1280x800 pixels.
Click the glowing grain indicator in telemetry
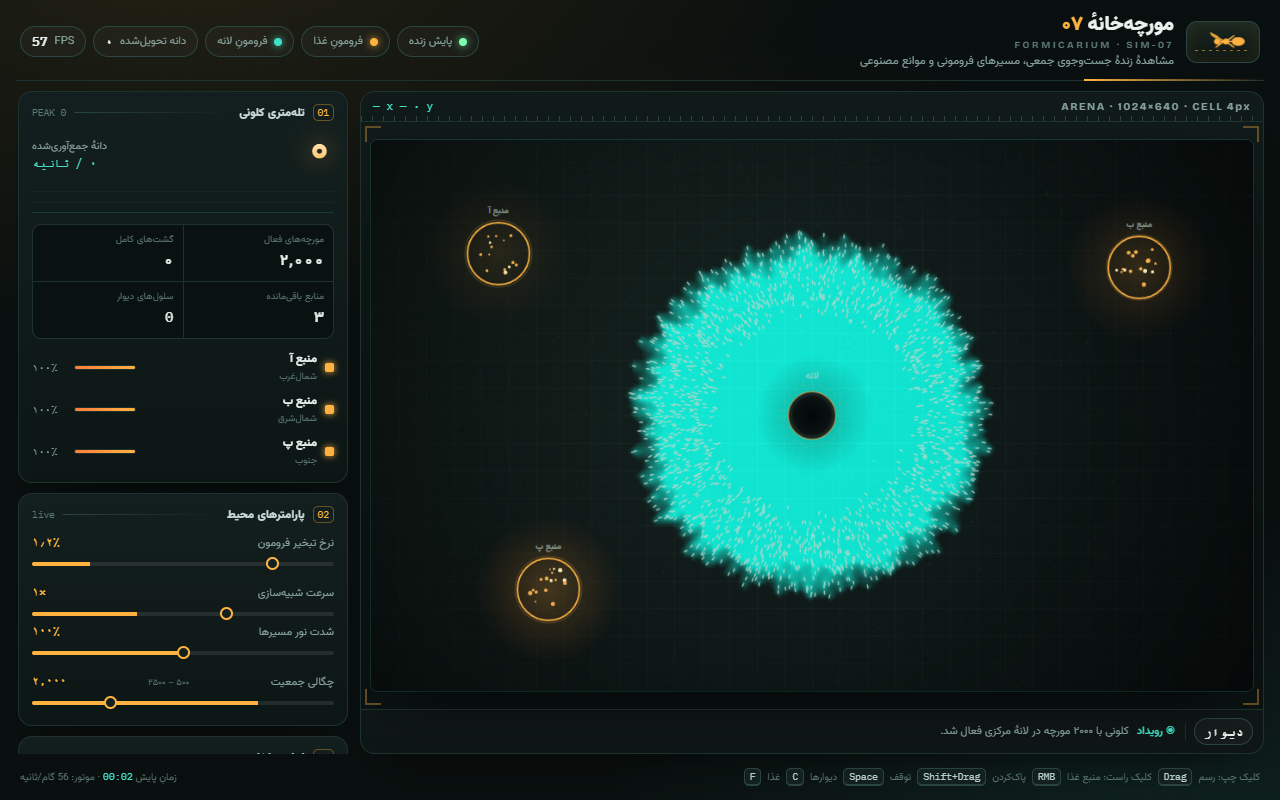tap(320, 151)
